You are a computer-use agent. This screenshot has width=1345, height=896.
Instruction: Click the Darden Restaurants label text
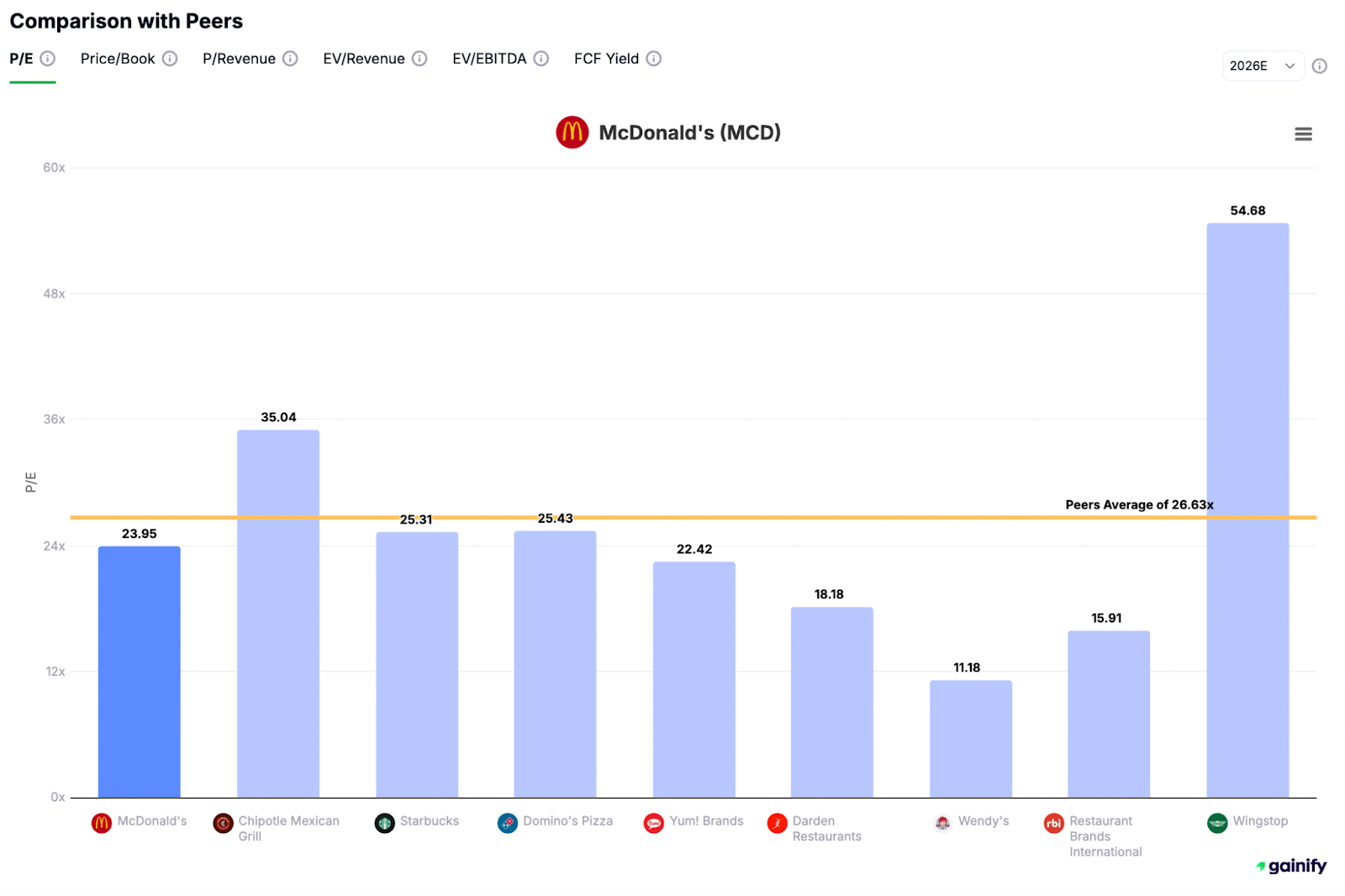click(x=827, y=829)
